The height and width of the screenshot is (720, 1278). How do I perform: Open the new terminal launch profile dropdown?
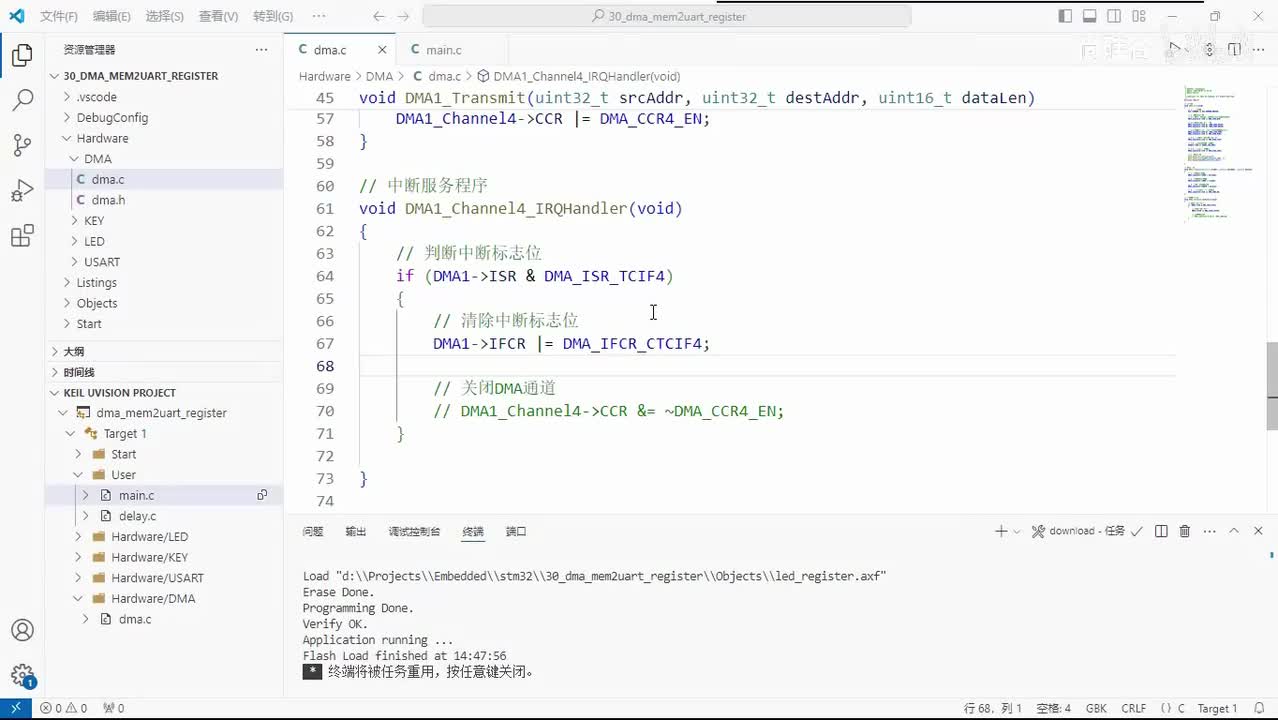1017,531
